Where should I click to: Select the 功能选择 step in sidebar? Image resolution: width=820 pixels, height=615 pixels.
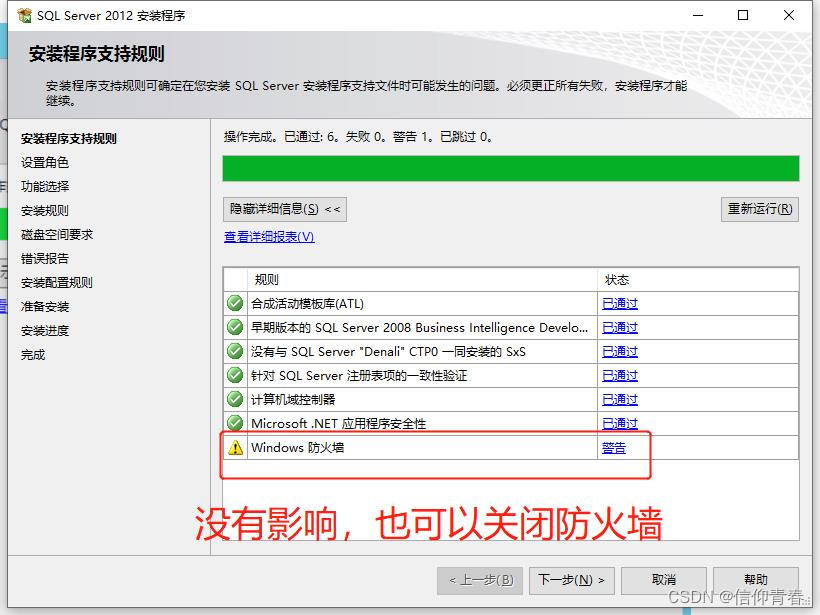(44, 187)
